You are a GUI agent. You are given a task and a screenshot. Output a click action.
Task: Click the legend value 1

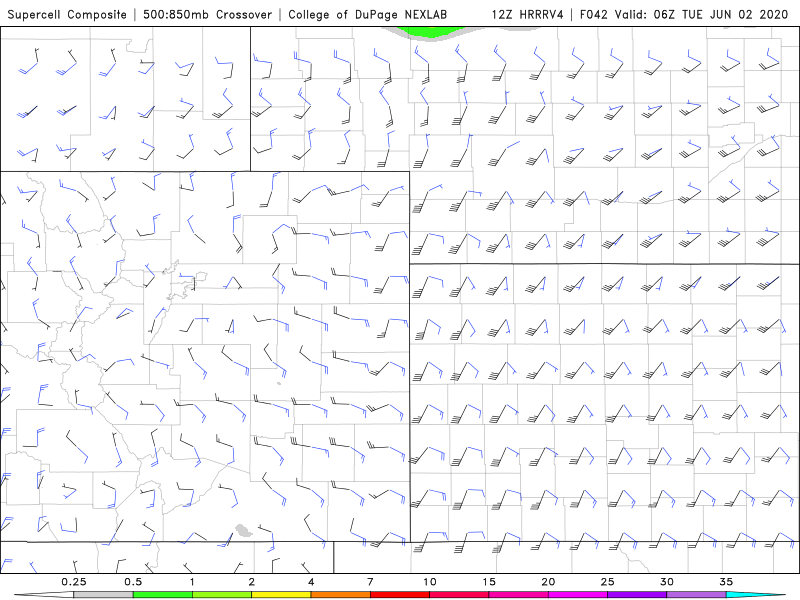(192, 582)
